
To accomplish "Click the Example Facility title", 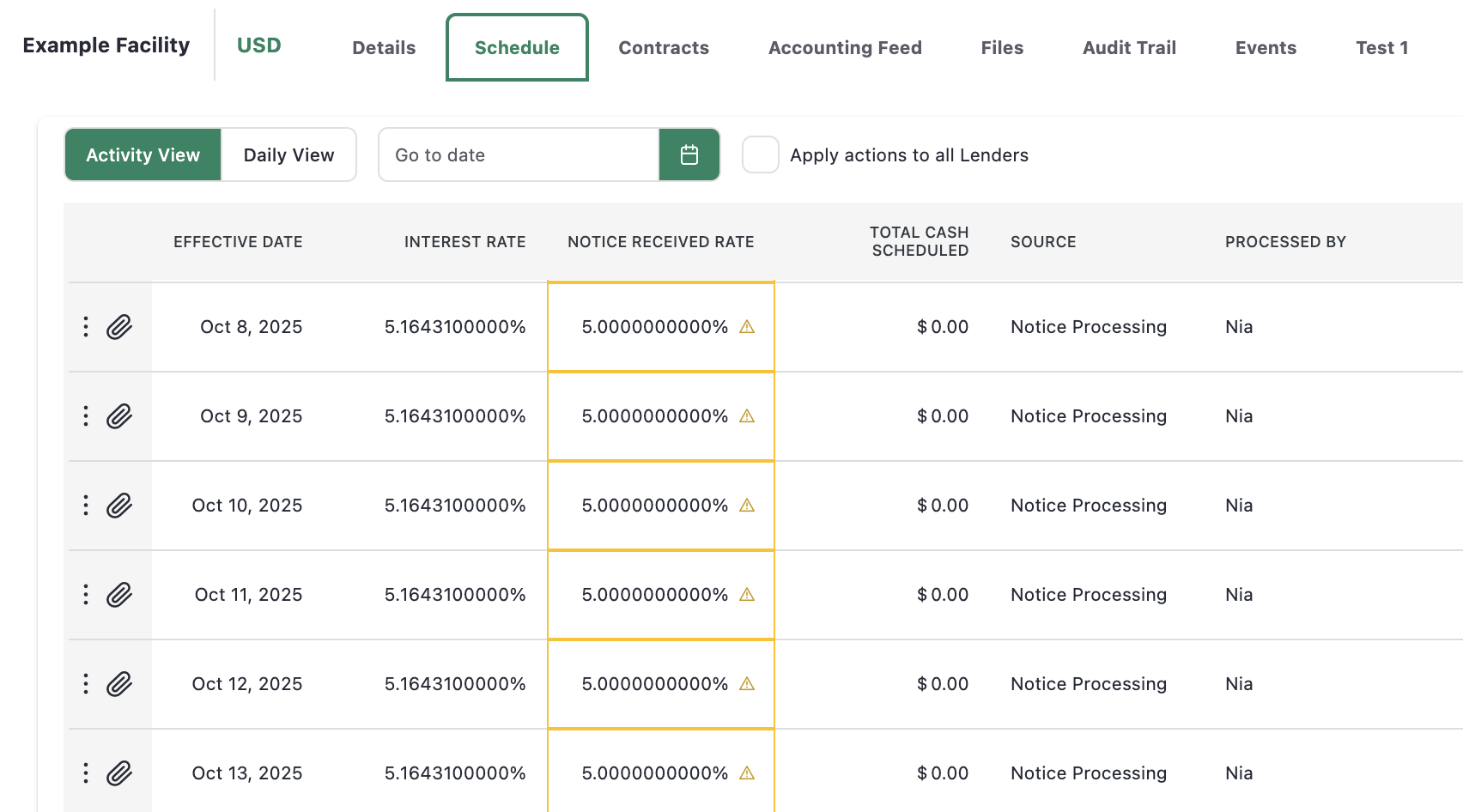I will tap(106, 45).
